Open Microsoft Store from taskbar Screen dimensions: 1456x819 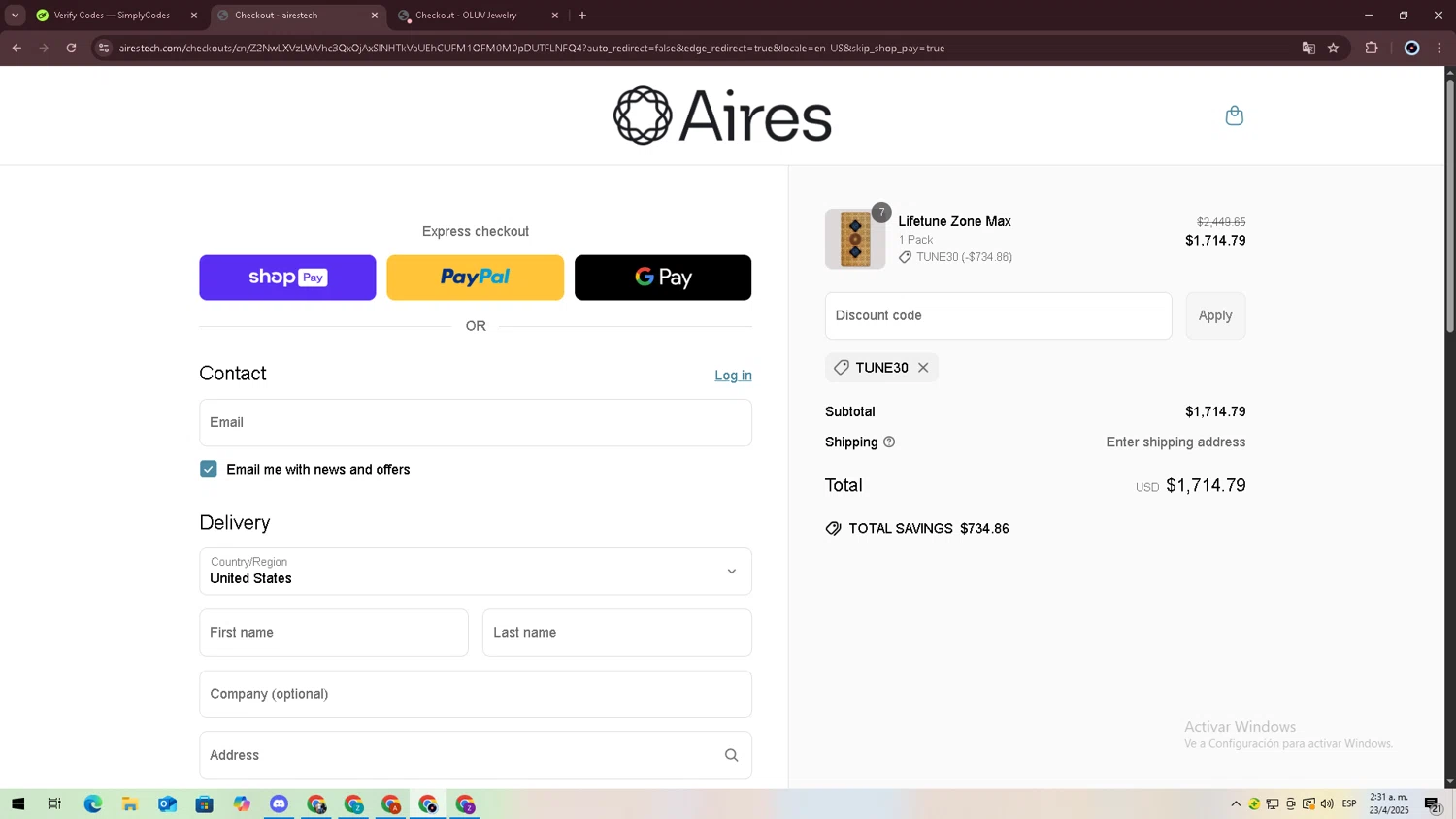coord(204,804)
